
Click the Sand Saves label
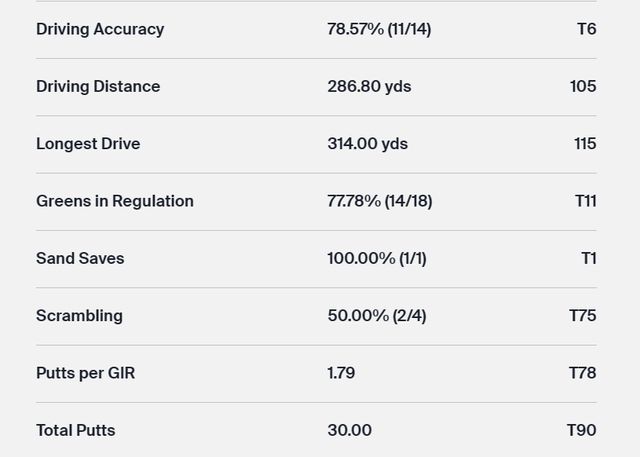(x=80, y=258)
